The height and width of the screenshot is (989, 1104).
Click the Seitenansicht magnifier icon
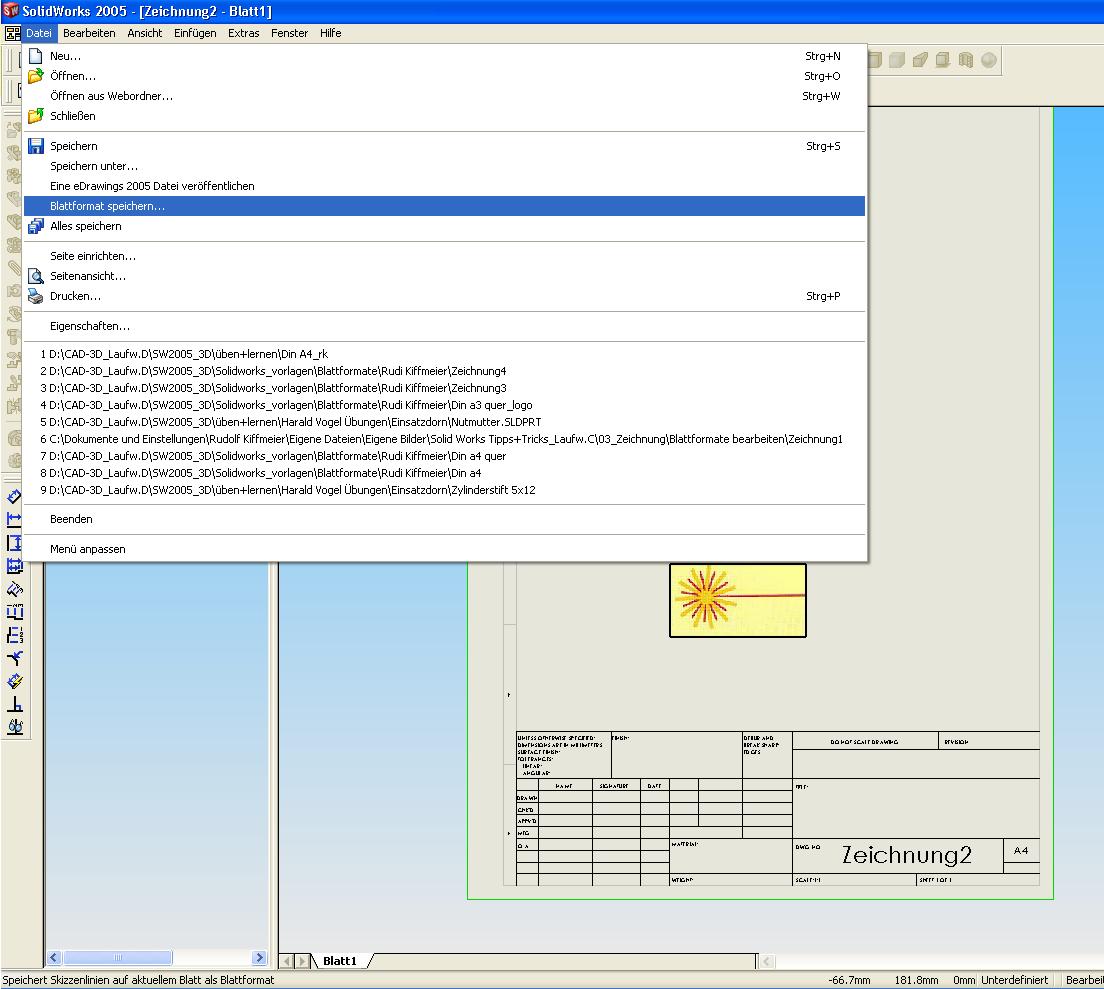(35, 276)
